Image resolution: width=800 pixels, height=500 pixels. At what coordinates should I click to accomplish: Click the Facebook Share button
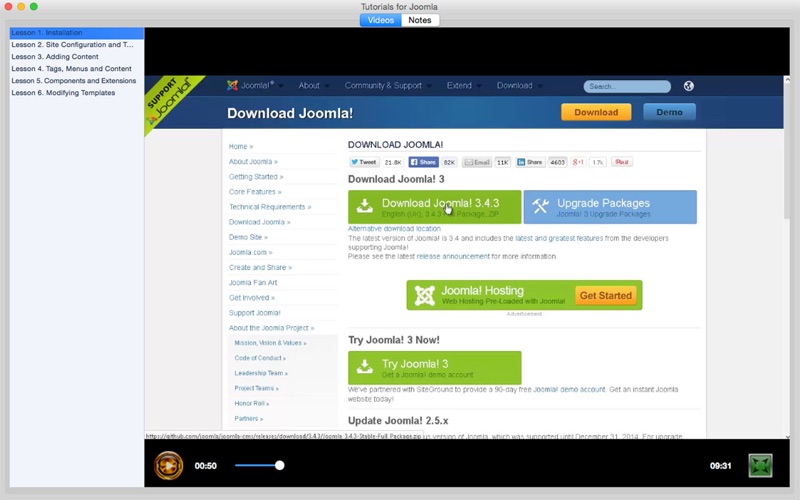tap(423, 162)
